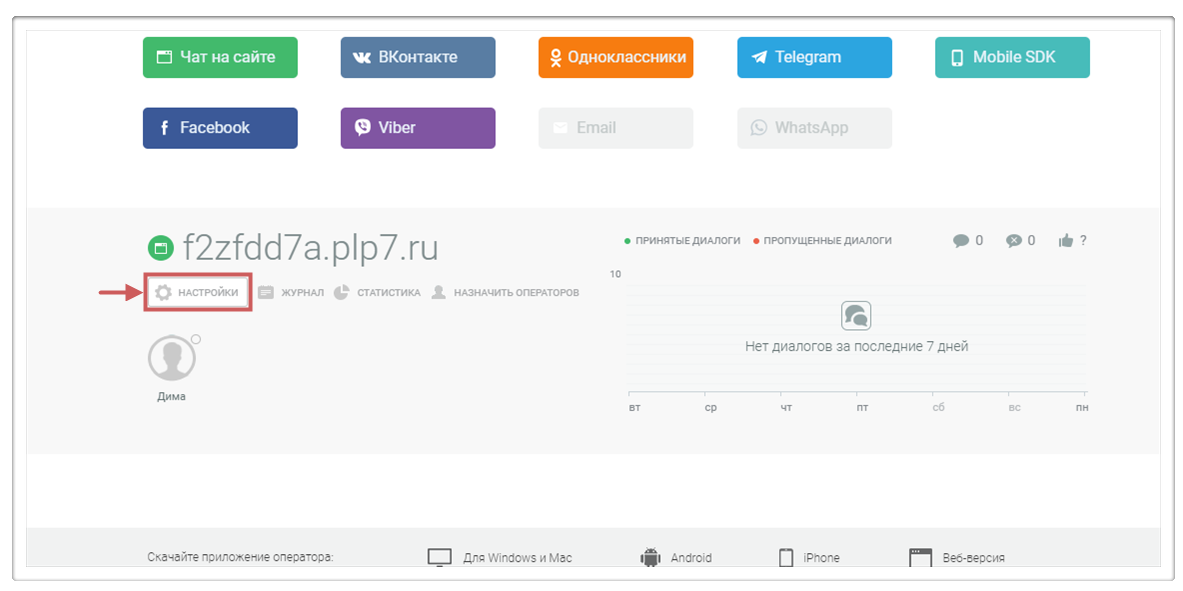Click operator Дима's avatar
Viewport: 1183px width, 591px height.
(171, 359)
